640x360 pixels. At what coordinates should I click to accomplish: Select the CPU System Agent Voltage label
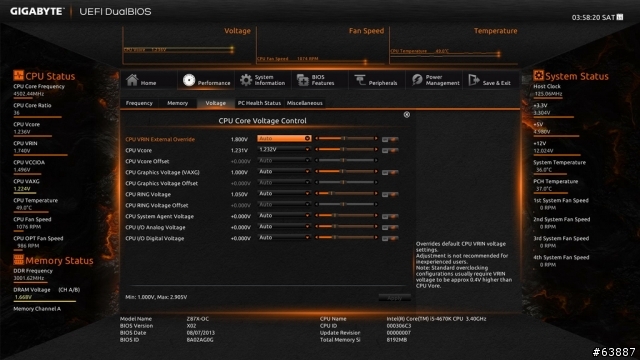pos(159,216)
